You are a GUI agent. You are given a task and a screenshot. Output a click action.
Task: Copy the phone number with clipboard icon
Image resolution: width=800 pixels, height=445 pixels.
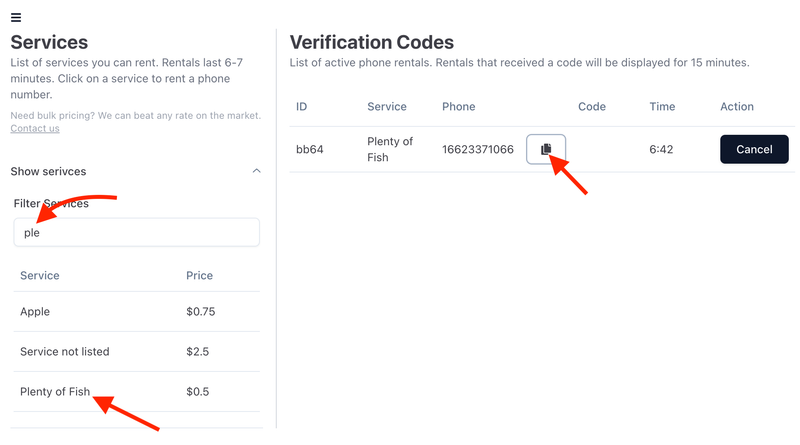pyautogui.click(x=546, y=149)
